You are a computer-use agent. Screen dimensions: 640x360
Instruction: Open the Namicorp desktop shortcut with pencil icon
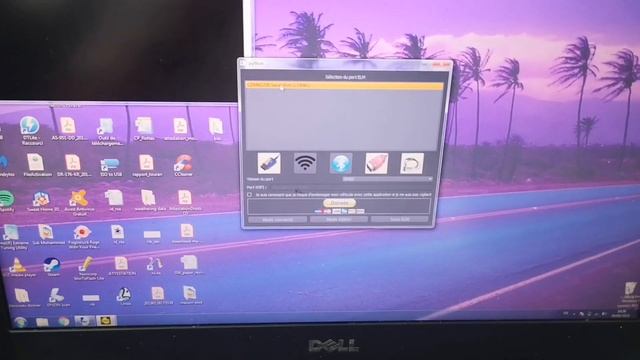click(87, 268)
